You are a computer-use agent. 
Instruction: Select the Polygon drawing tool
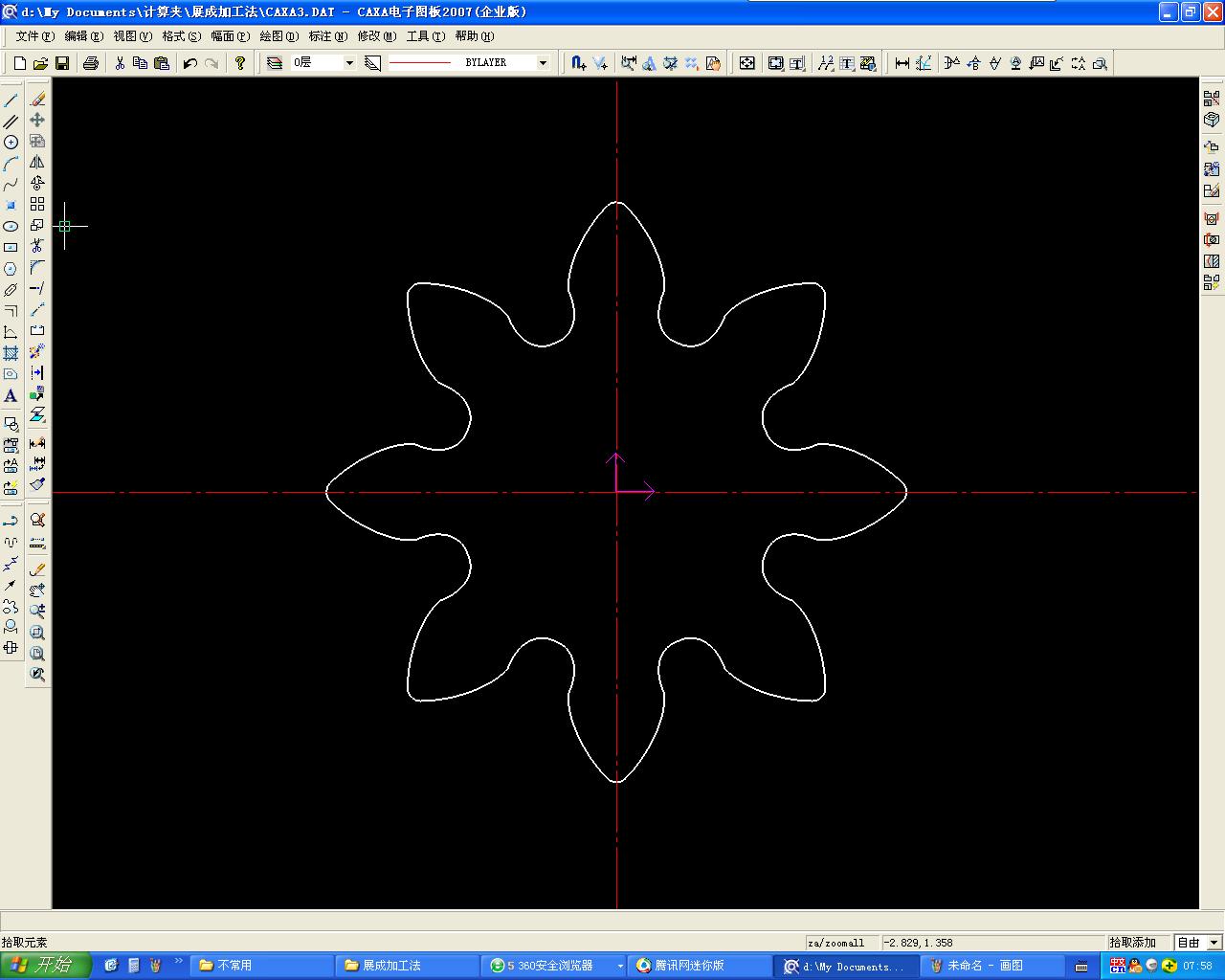pyautogui.click(x=11, y=268)
